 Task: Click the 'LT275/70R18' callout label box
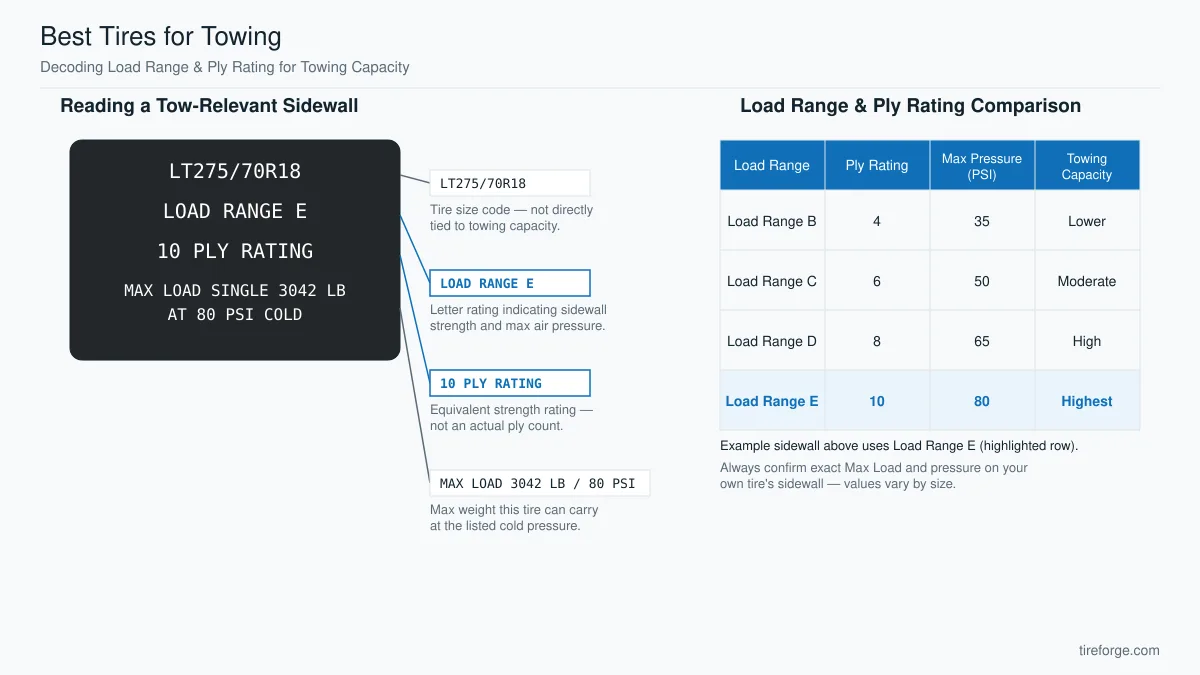[510, 183]
